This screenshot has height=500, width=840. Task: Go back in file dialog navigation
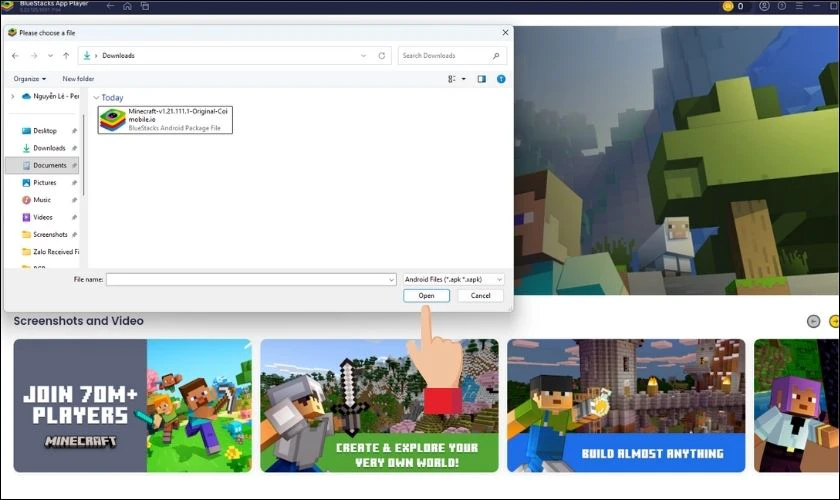coord(15,56)
